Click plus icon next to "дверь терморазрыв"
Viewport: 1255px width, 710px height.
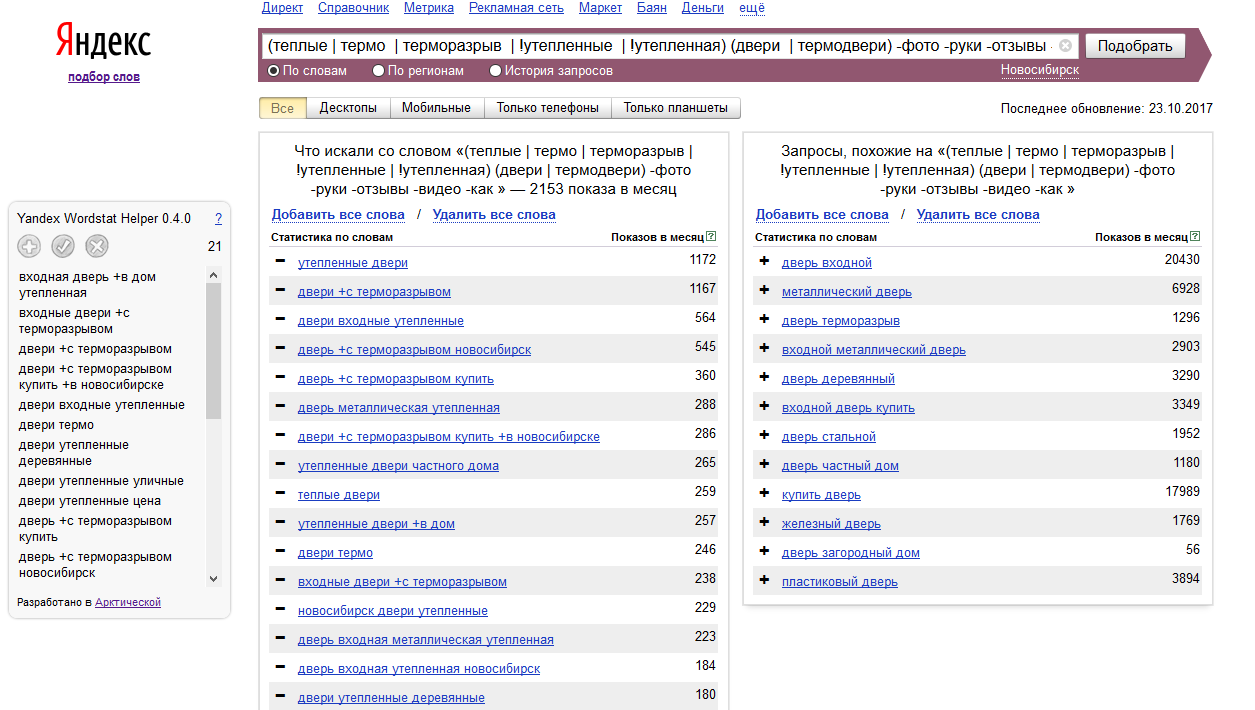pyautogui.click(x=765, y=320)
